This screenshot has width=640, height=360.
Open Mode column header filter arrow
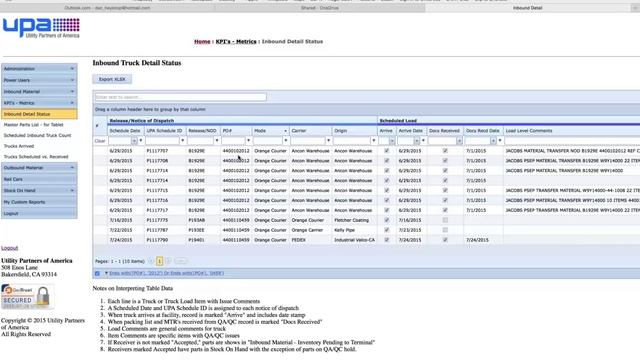285,131
